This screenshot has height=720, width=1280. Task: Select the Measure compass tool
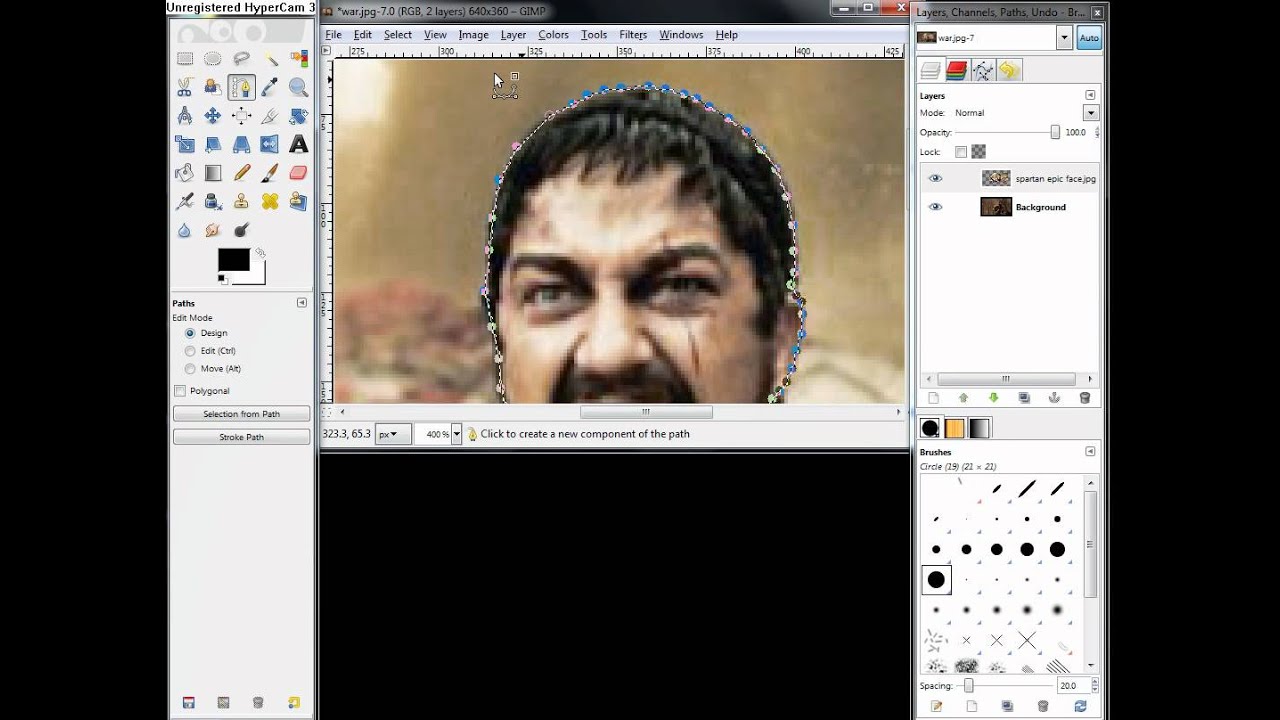184,116
